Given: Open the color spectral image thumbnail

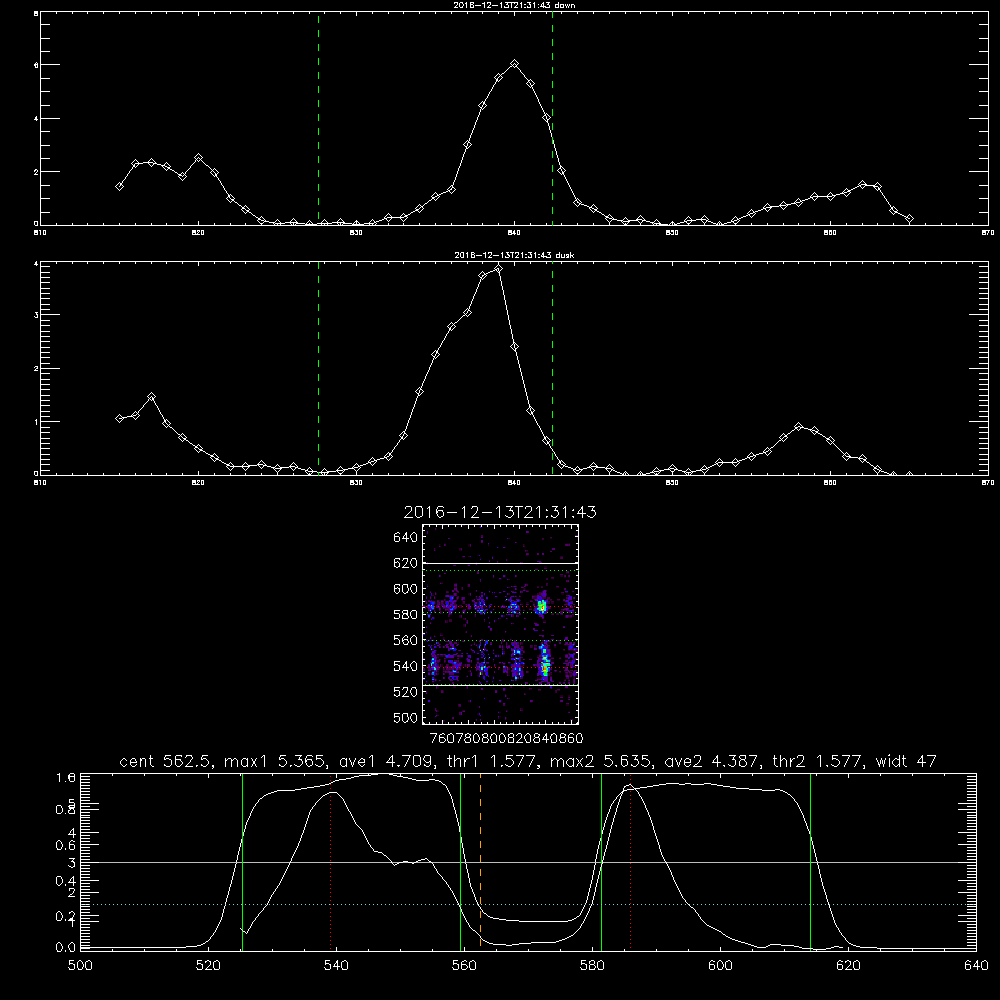Looking at the screenshot, I should [x=500, y=624].
